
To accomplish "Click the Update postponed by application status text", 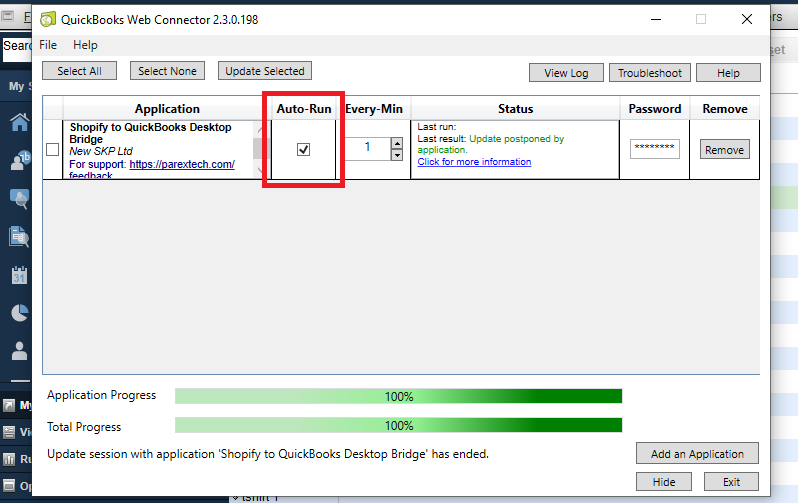I will 491,144.
